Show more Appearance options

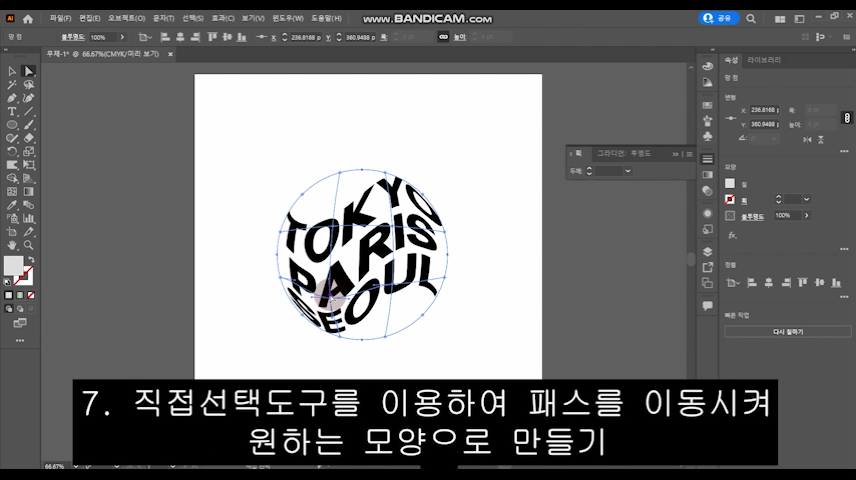click(844, 249)
